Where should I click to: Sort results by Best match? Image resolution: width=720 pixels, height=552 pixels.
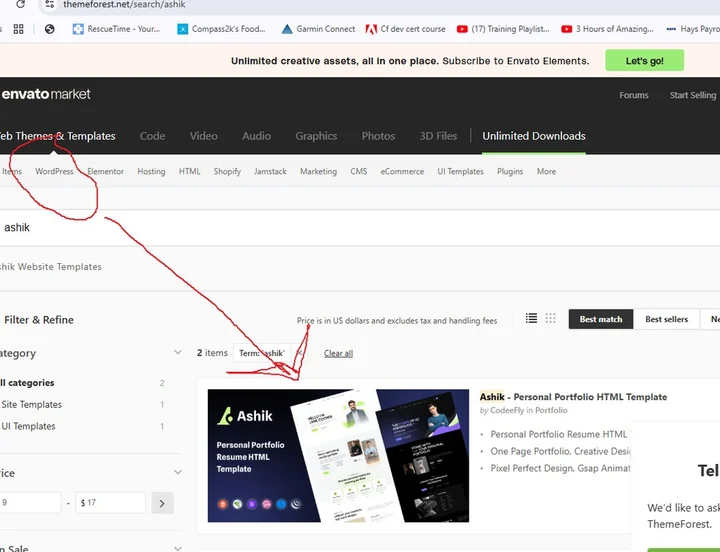(601, 319)
